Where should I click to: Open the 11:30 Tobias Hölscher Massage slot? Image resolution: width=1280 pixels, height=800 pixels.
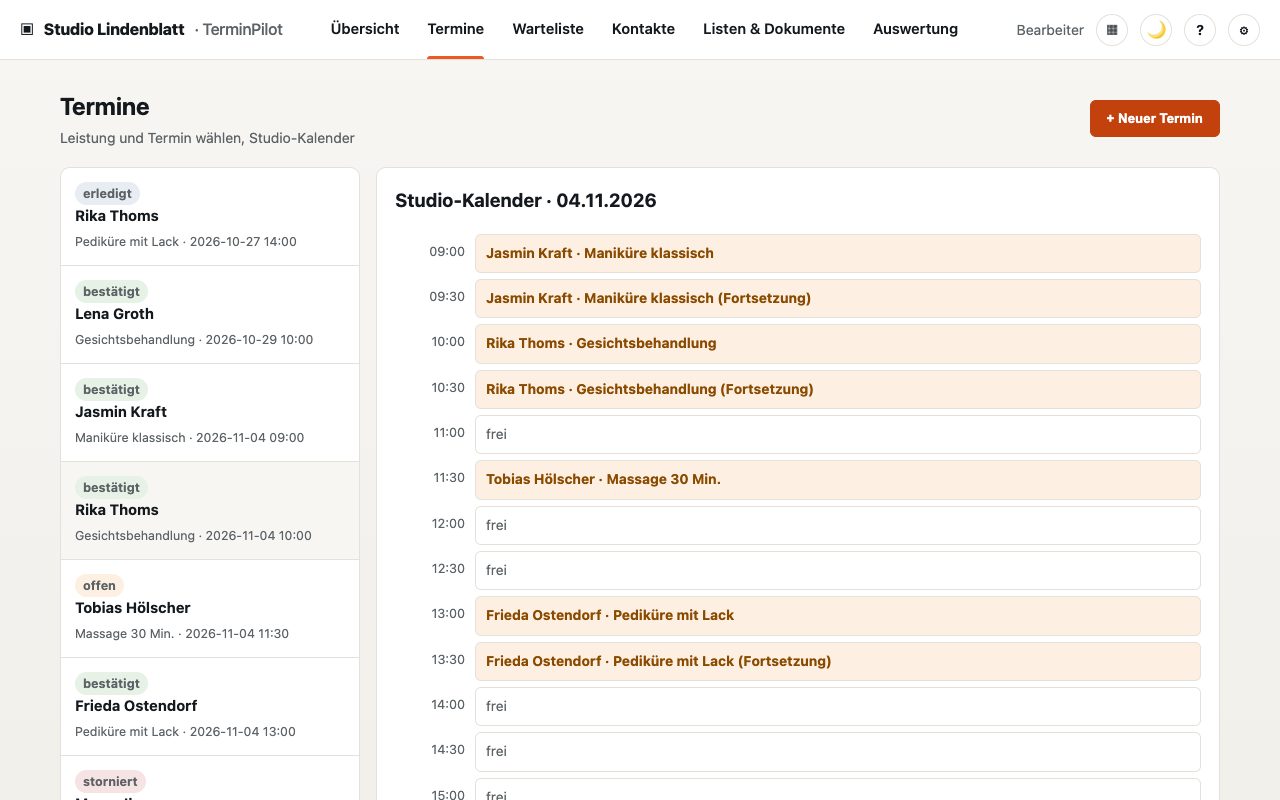838,479
